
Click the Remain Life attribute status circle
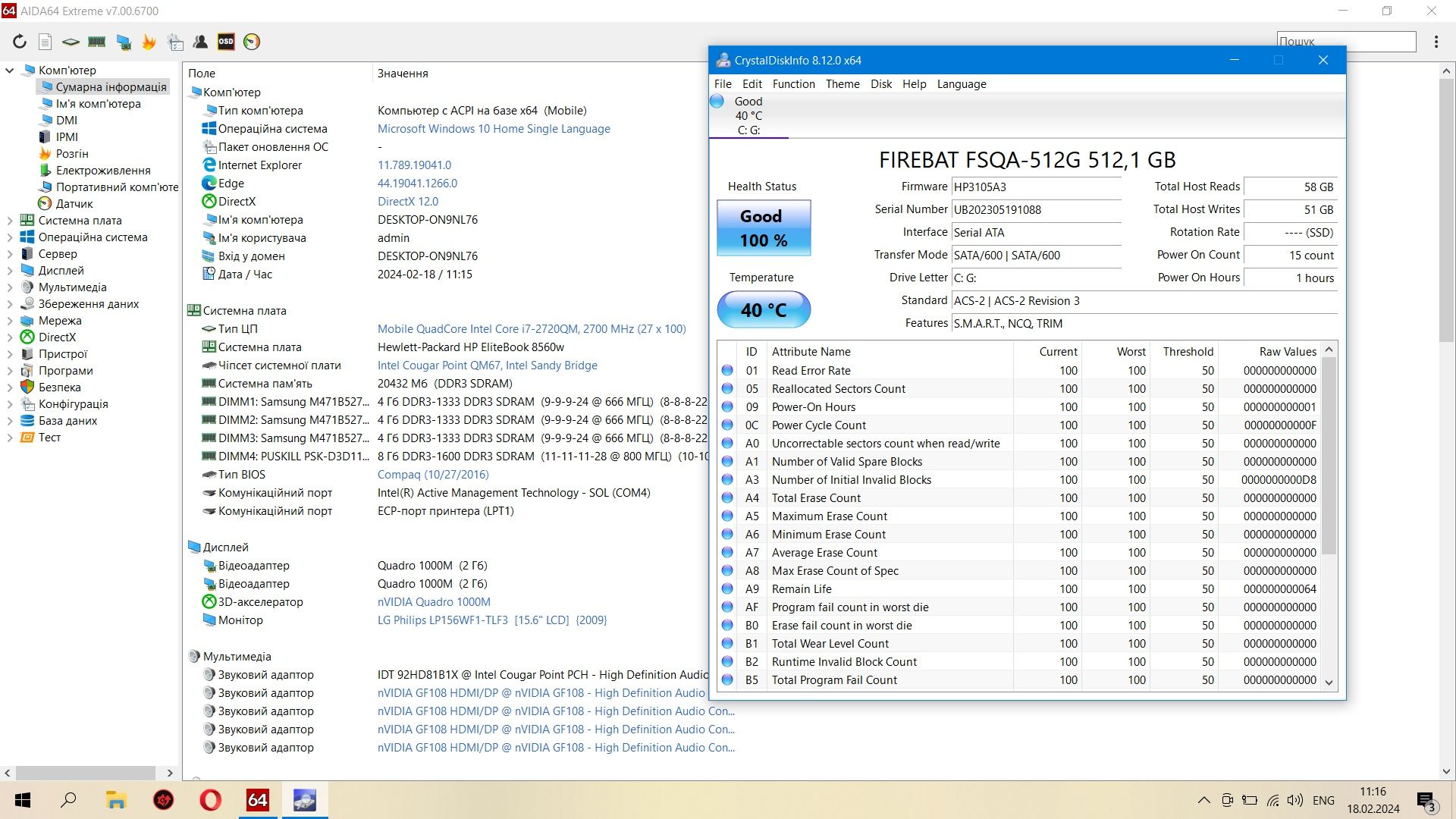pyautogui.click(x=727, y=588)
